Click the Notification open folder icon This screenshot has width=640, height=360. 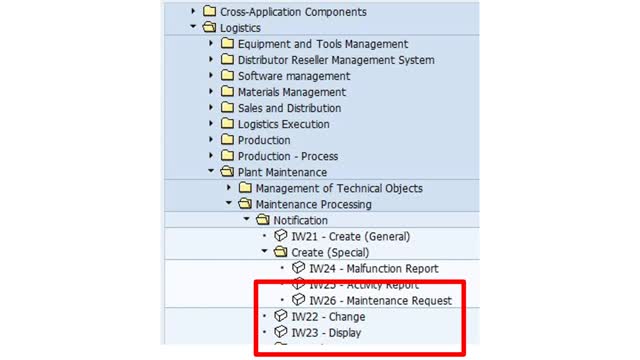click(x=263, y=220)
